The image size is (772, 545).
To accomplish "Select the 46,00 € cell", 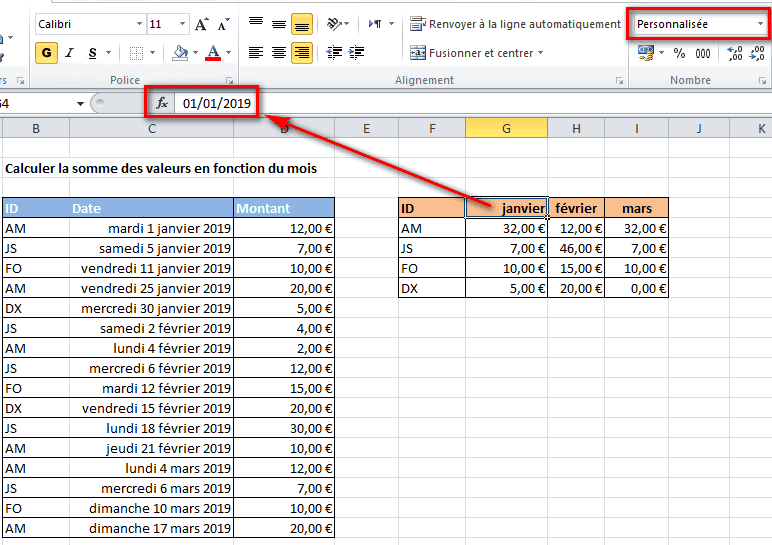I will click(x=576, y=249).
